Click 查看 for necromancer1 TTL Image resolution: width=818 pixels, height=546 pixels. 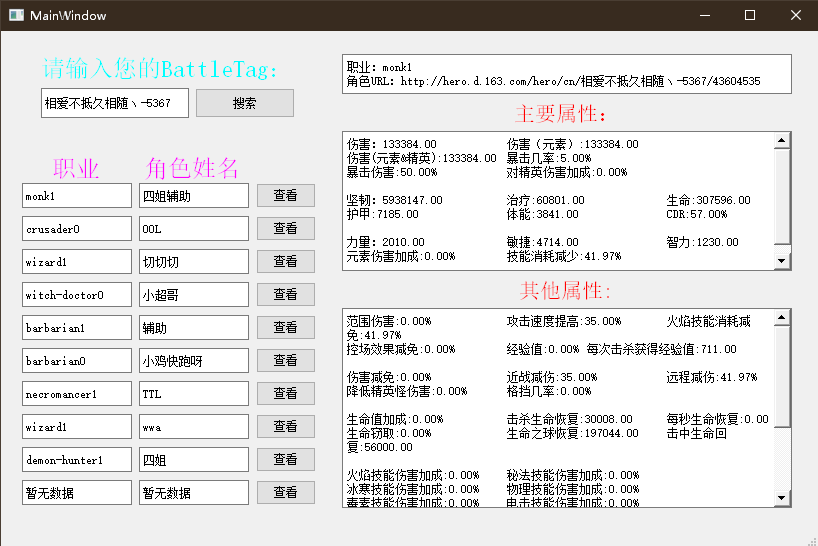coord(286,393)
